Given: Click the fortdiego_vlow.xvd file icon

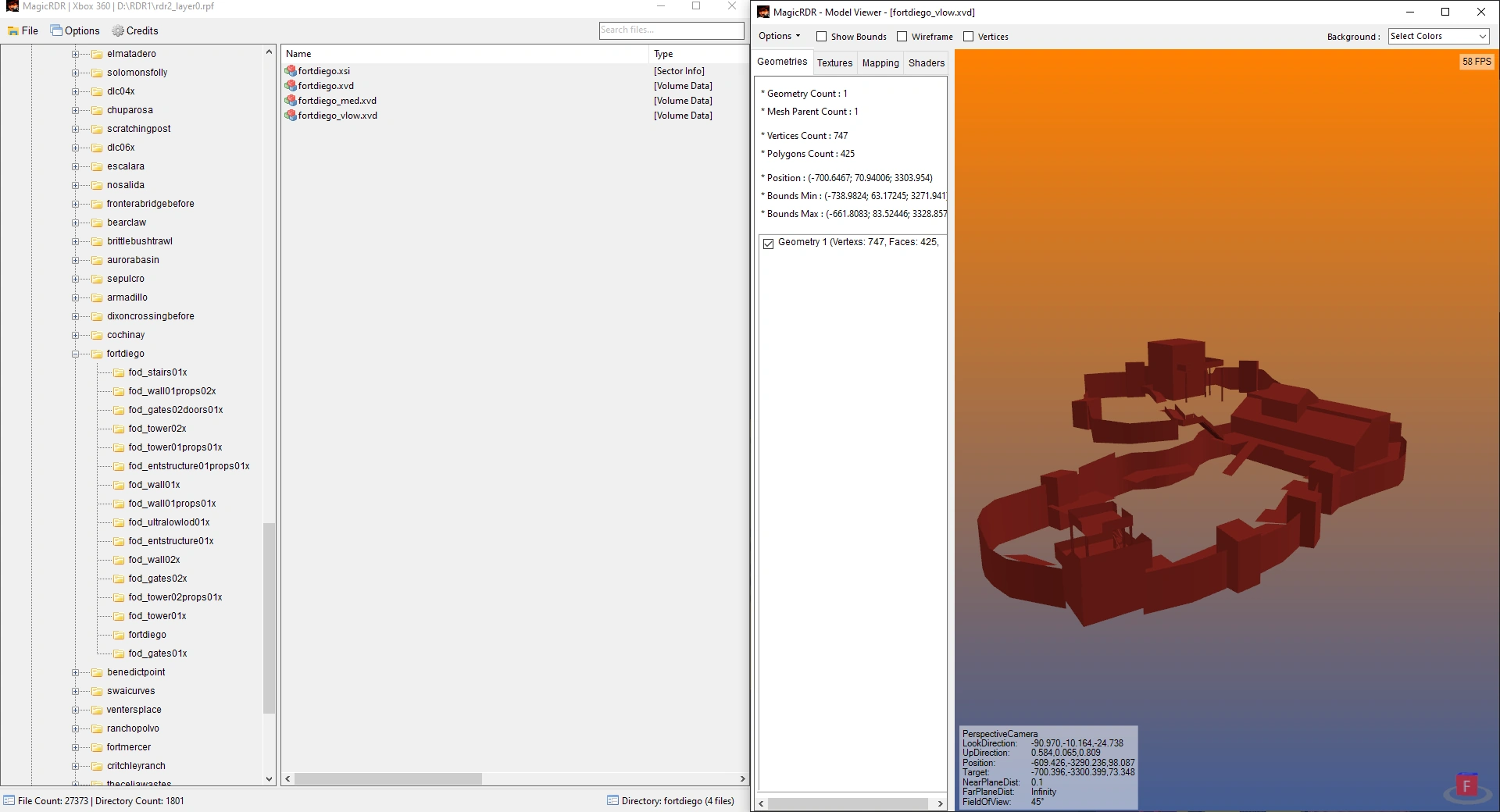Looking at the screenshot, I should coord(291,116).
